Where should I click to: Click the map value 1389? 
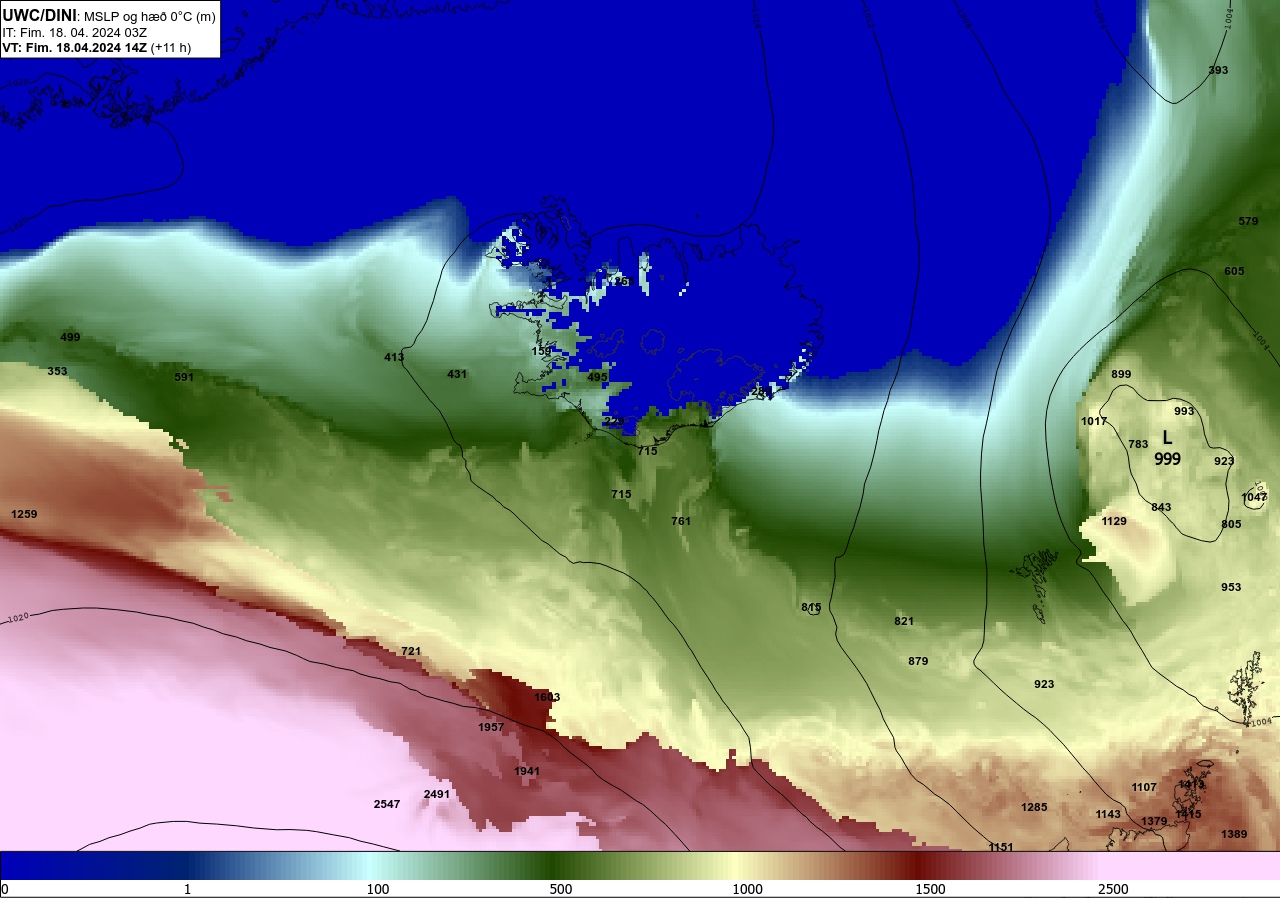(1234, 834)
